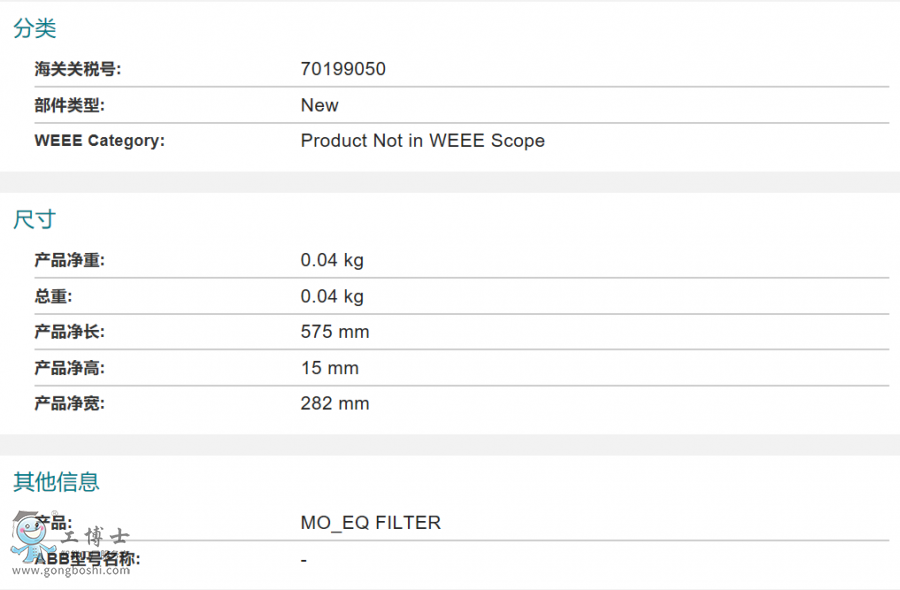Click the part type value New
Image resolution: width=900 pixels, height=590 pixels.
tap(320, 105)
